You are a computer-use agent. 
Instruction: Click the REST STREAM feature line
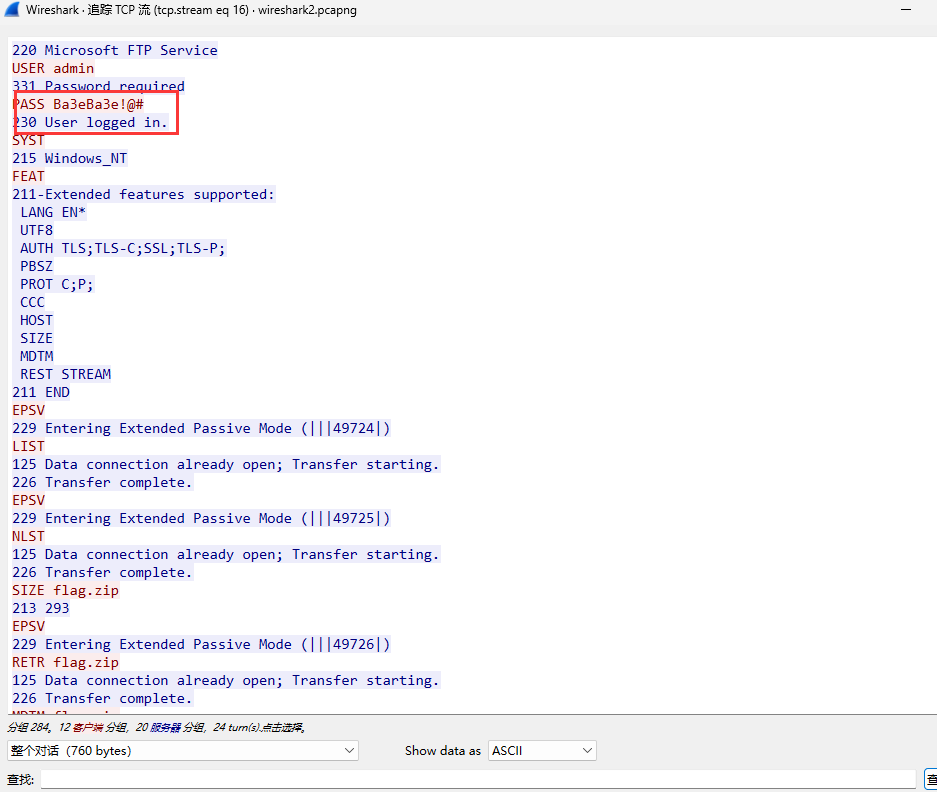(65, 374)
